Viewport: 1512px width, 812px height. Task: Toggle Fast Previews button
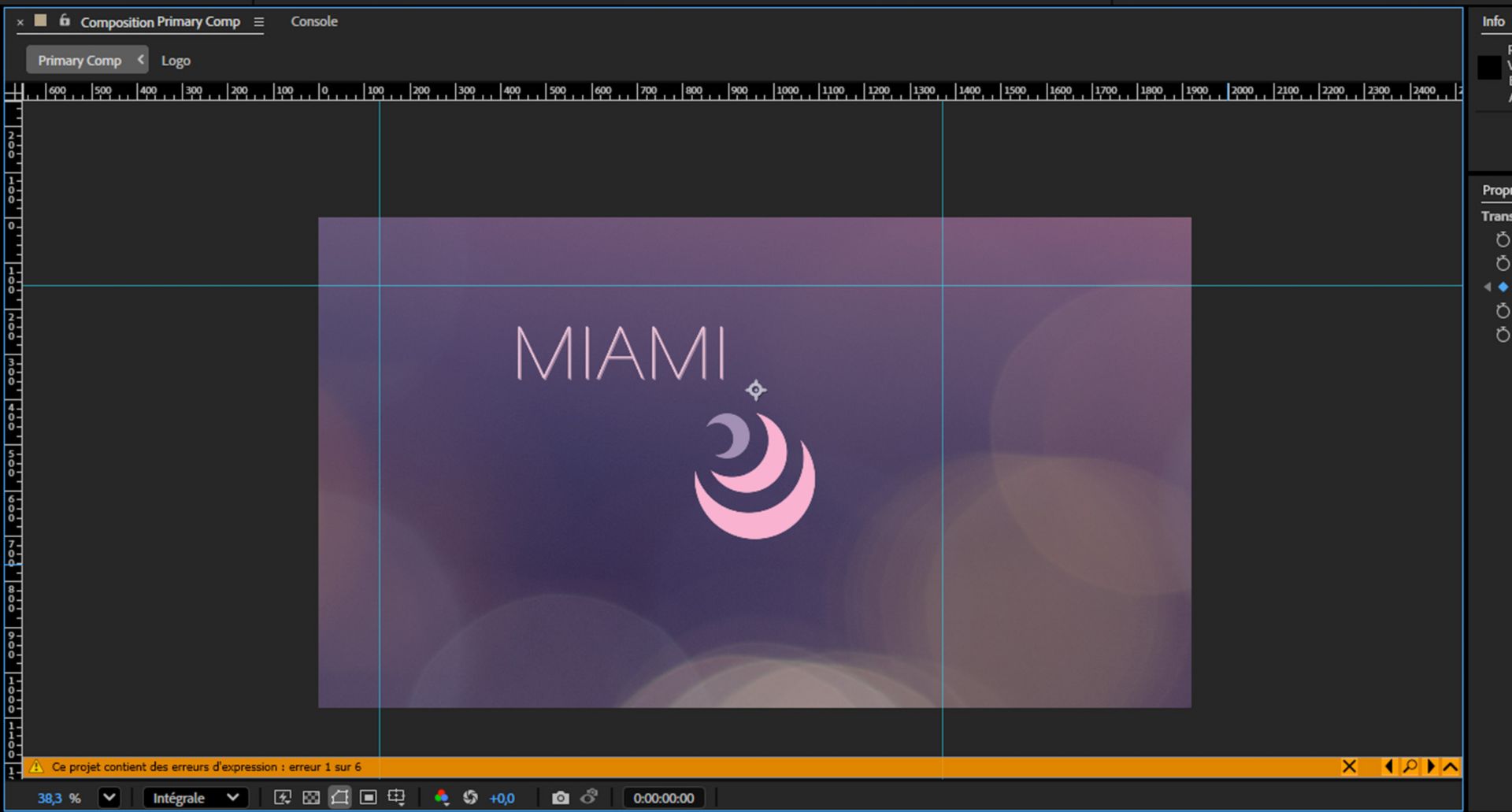(x=282, y=798)
